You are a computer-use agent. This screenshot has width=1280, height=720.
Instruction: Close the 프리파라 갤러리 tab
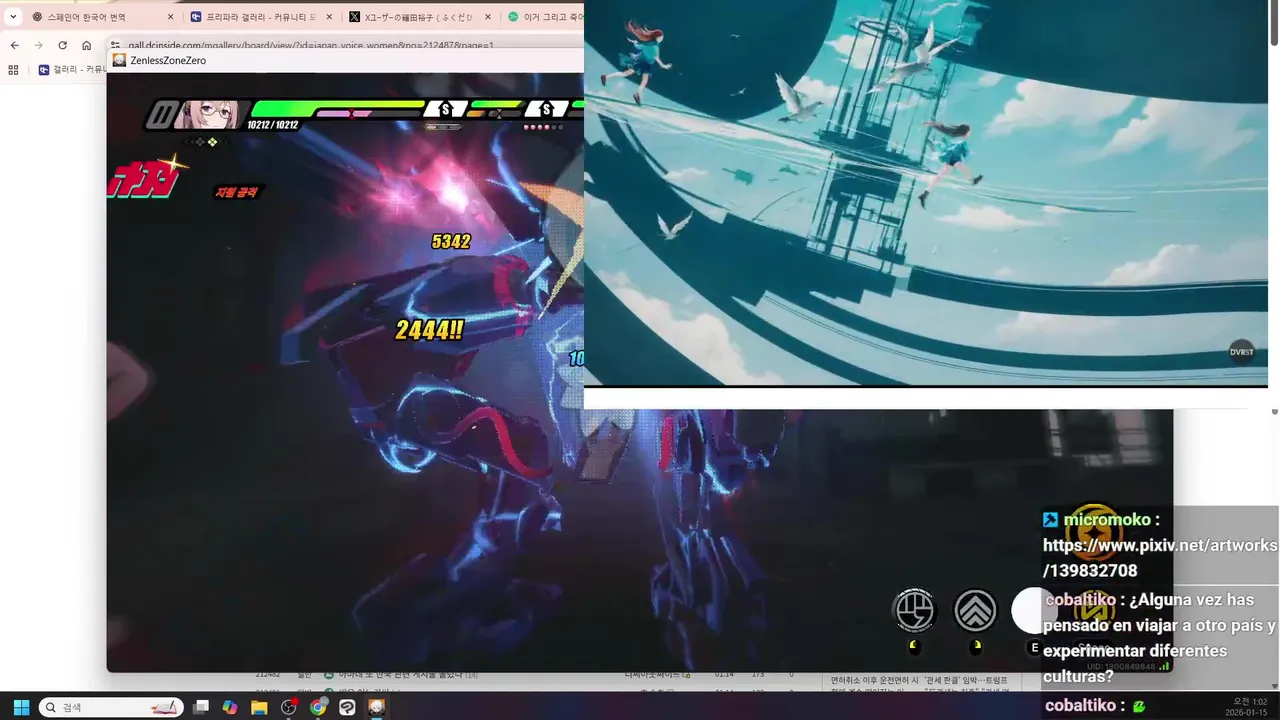tap(329, 17)
